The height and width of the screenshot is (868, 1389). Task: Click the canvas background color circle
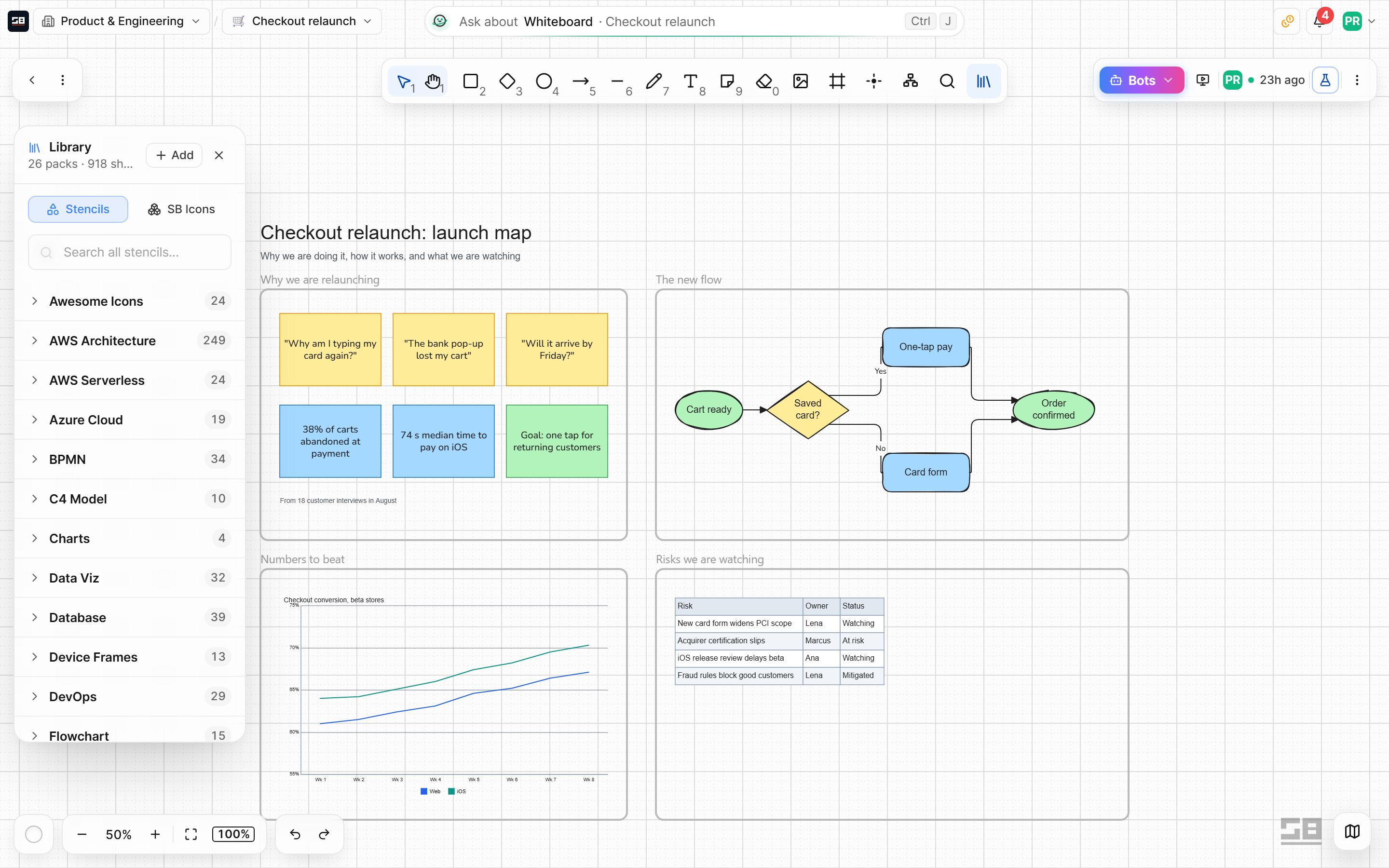(x=34, y=834)
